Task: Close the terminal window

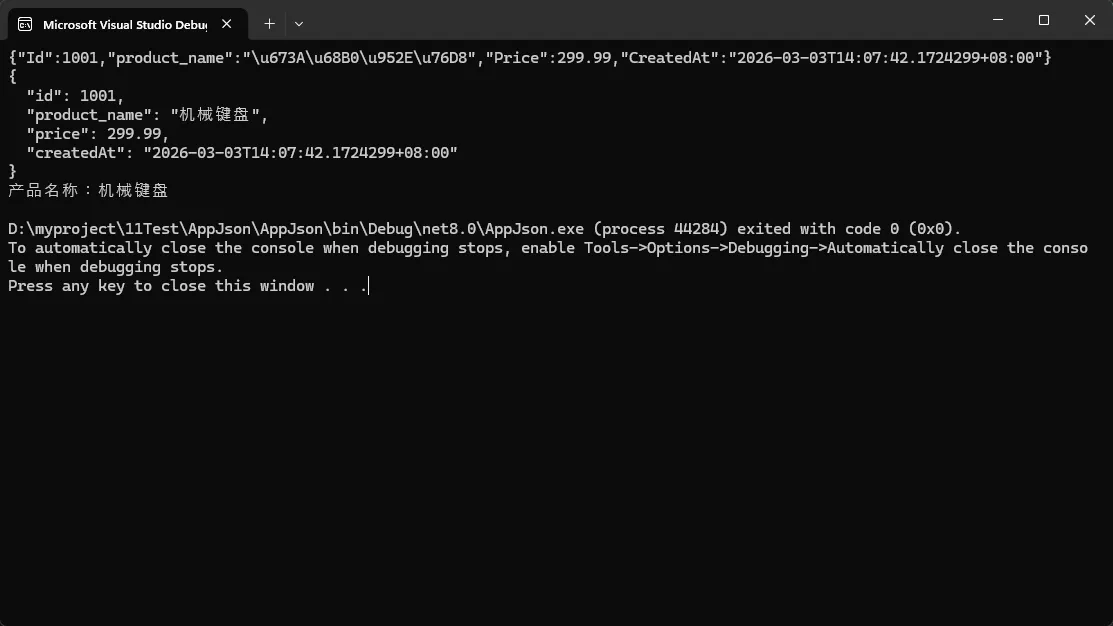Action: click(x=1089, y=20)
